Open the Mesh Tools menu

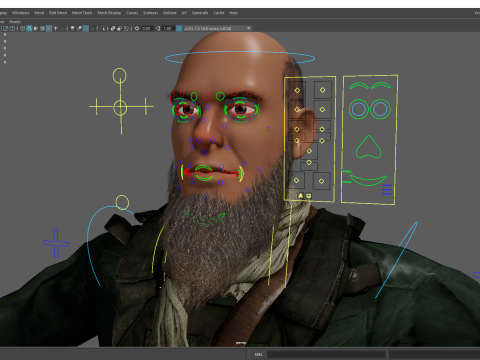pyautogui.click(x=82, y=13)
